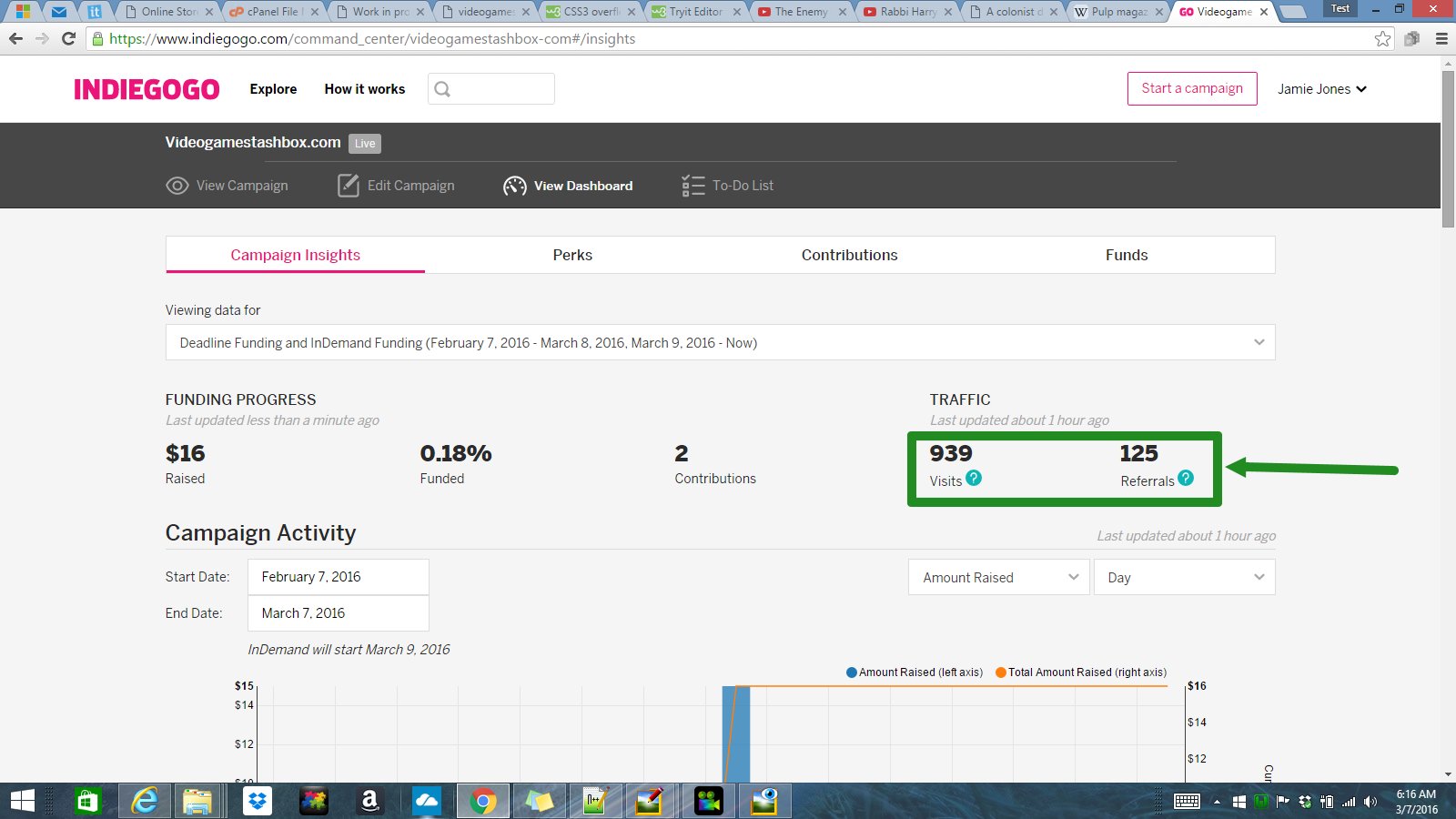Expand the Jamie Jones account menu
The width and height of the screenshot is (1456, 819).
coord(1321,89)
